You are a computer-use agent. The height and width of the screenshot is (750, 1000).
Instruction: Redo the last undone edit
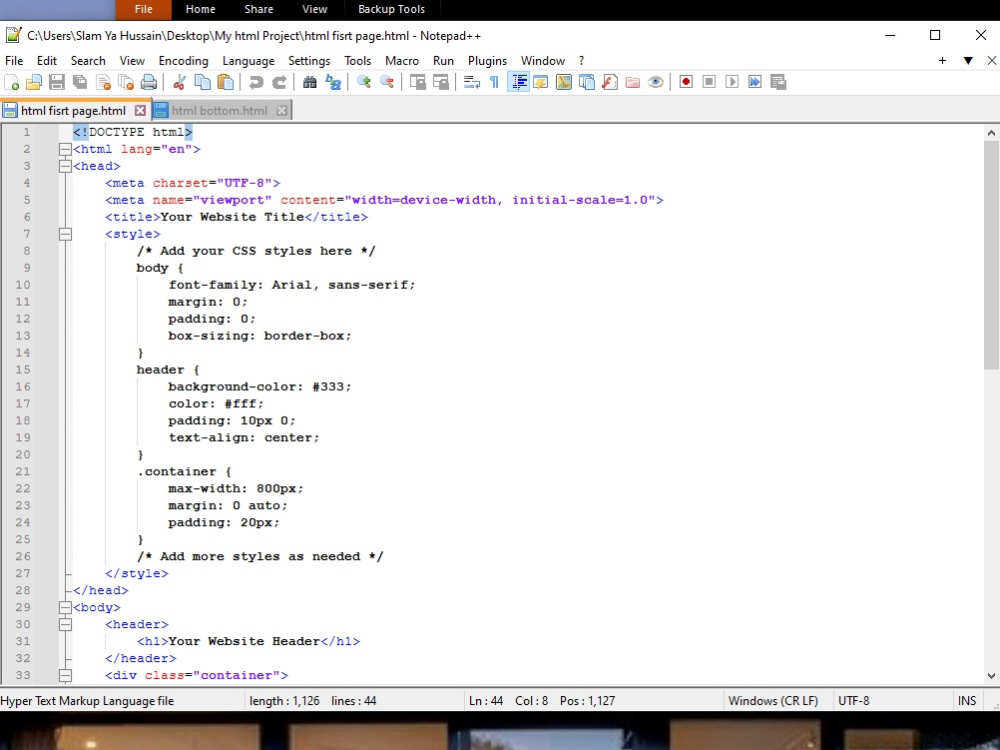tap(279, 82)
